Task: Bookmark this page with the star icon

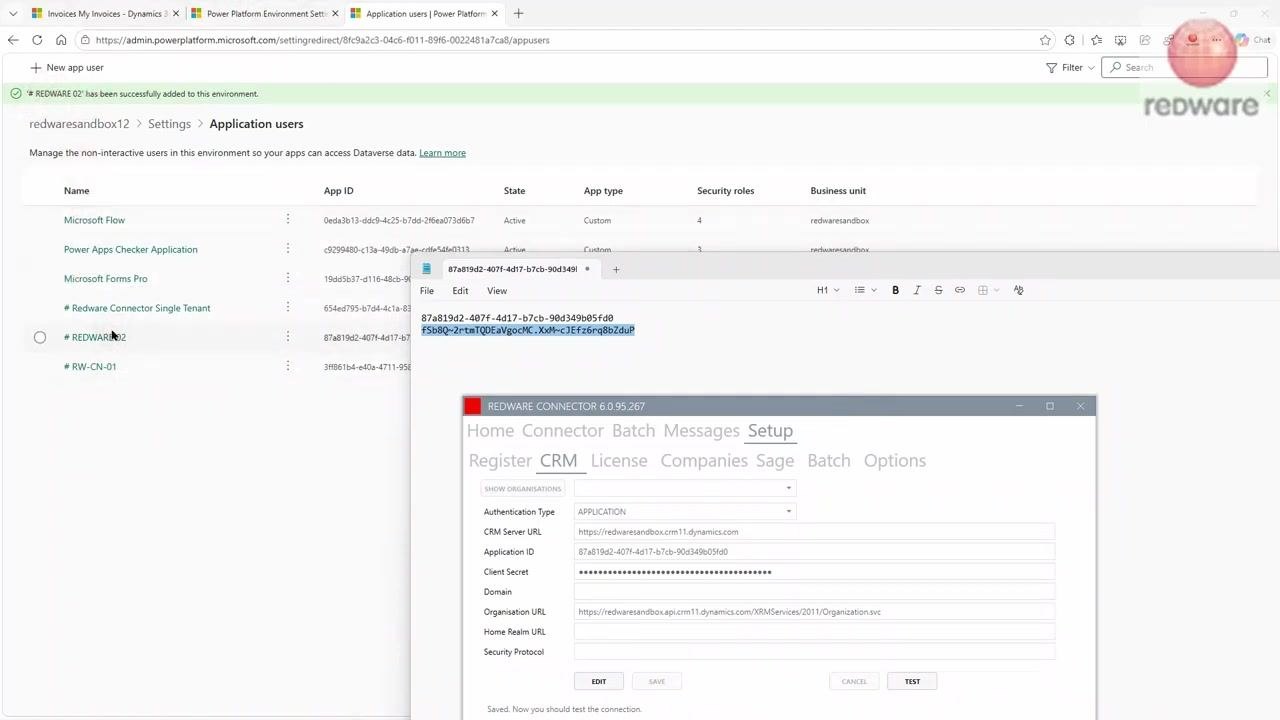Action: point(1045,40)
